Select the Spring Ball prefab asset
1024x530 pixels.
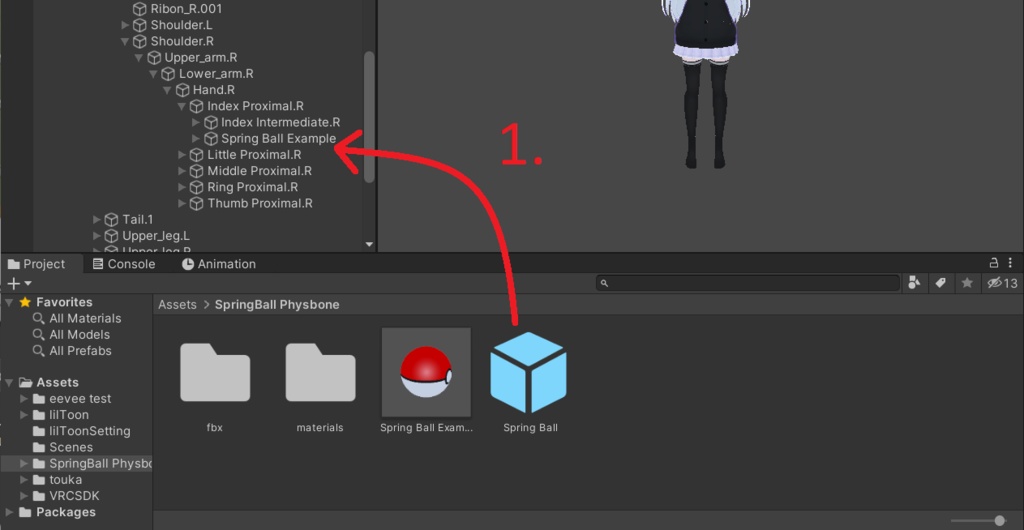[x=528, y=373]
